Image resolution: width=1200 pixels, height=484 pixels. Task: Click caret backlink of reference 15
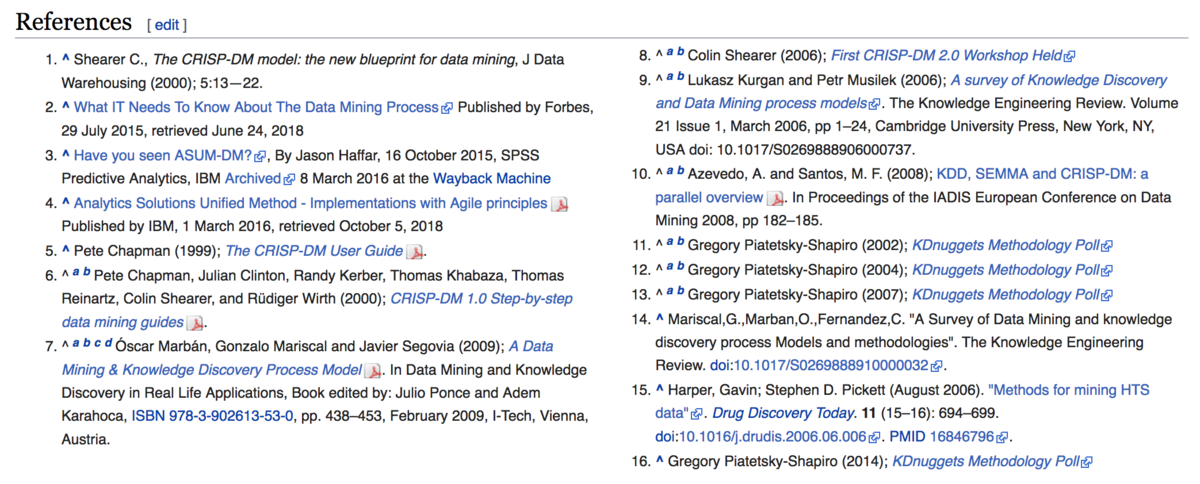[659, 390]
